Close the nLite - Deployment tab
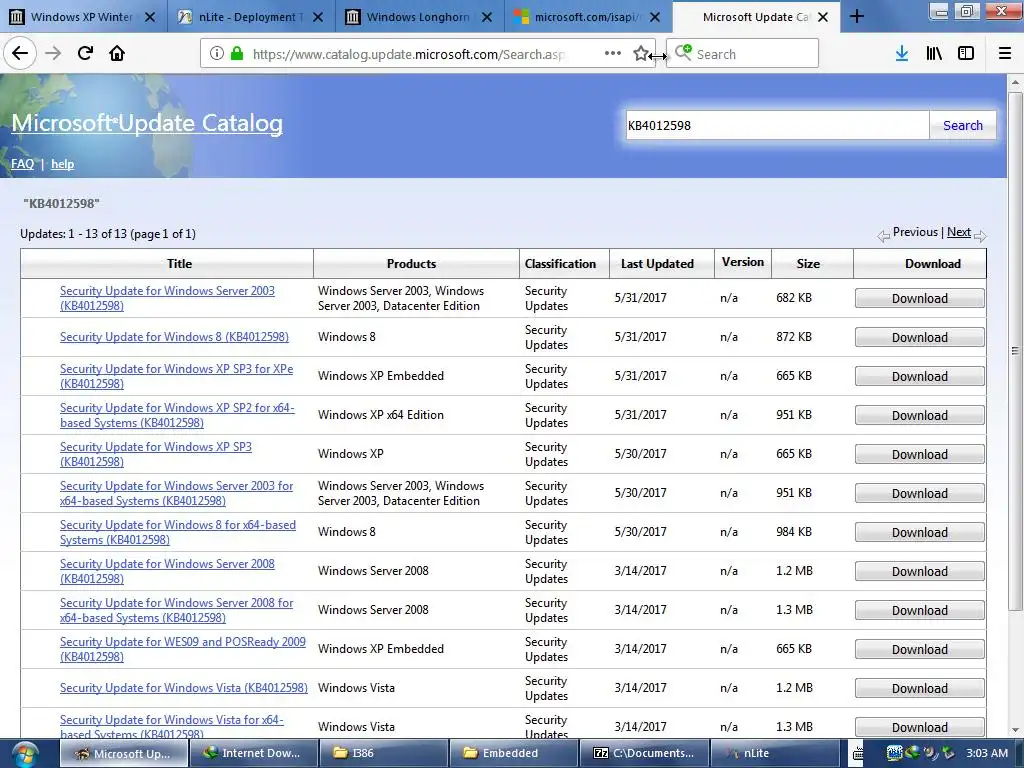The height and width of the screenshot is (768, 1024). tap(318, 17)
